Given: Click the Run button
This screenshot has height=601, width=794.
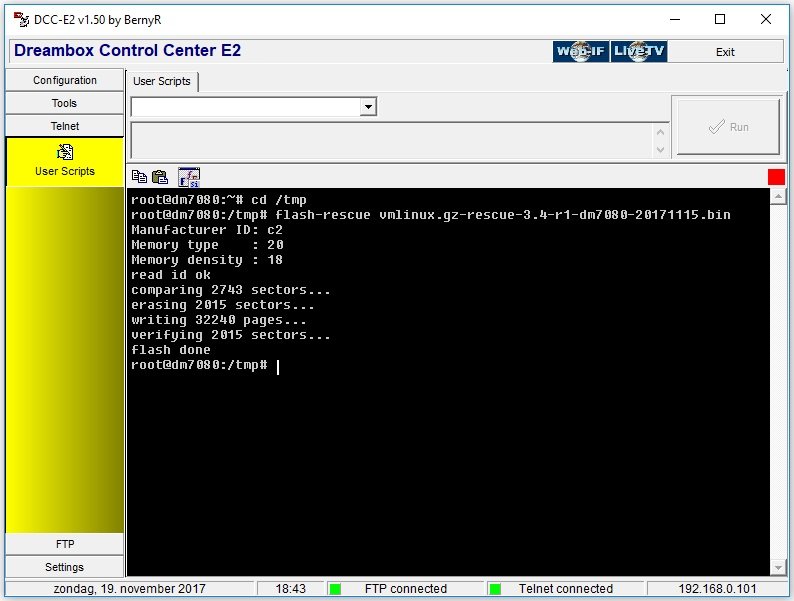Looking at the screenshot, I should point(728,127).
